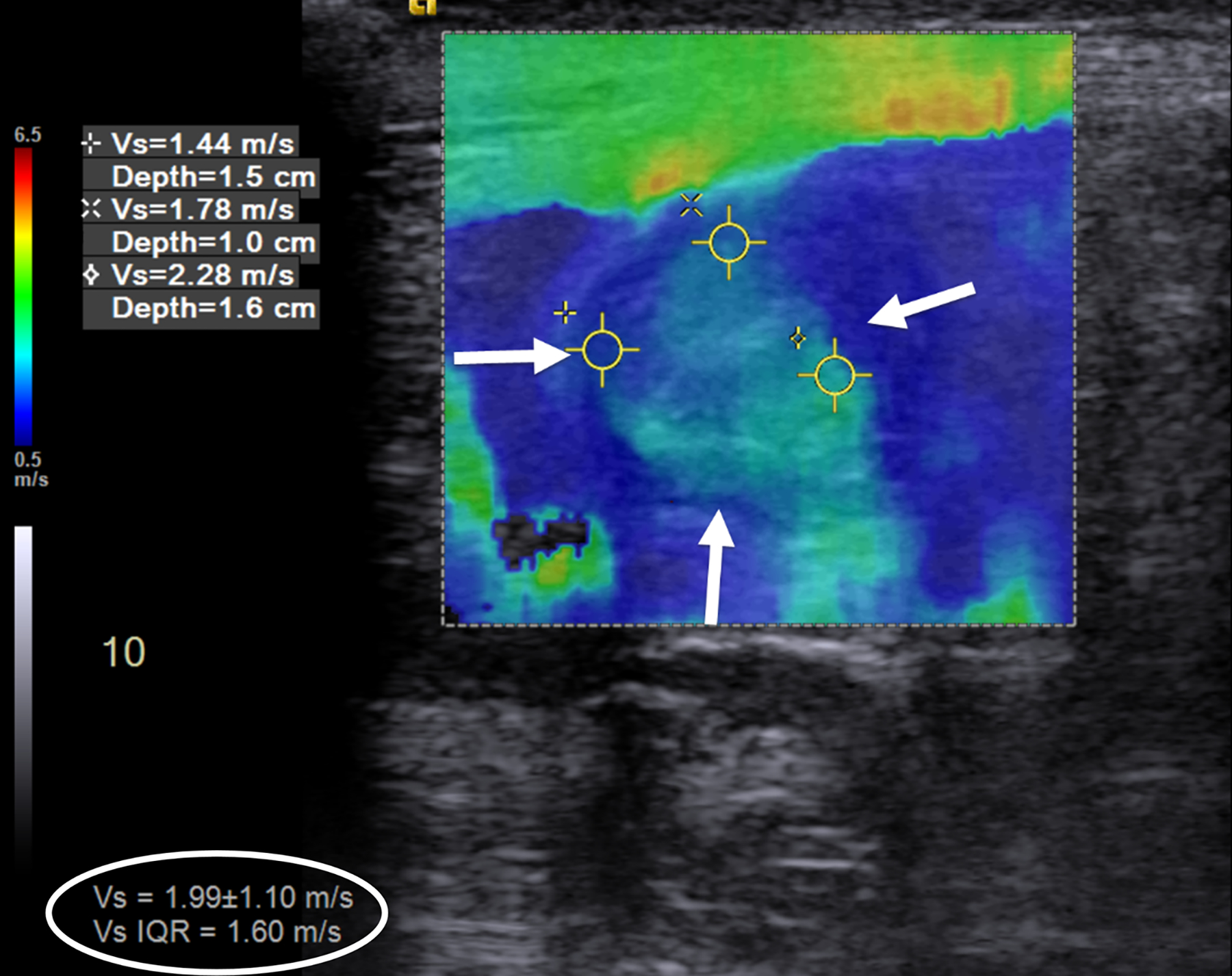Click the small plus marker in elastogram
Viewport: 1232px width, 976px height.
point(565,313)
